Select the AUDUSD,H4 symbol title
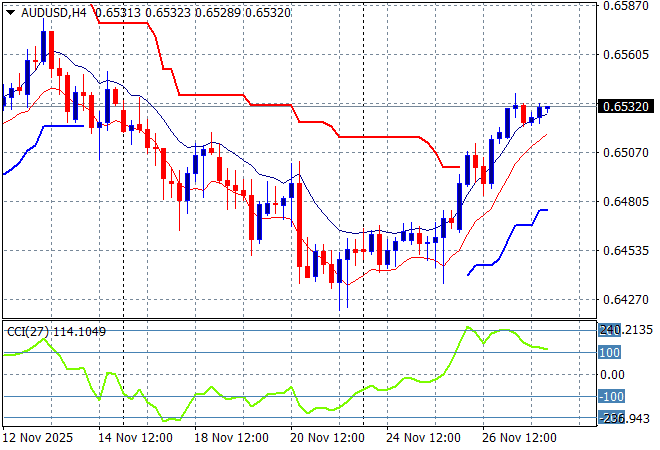 click(53, 13)
